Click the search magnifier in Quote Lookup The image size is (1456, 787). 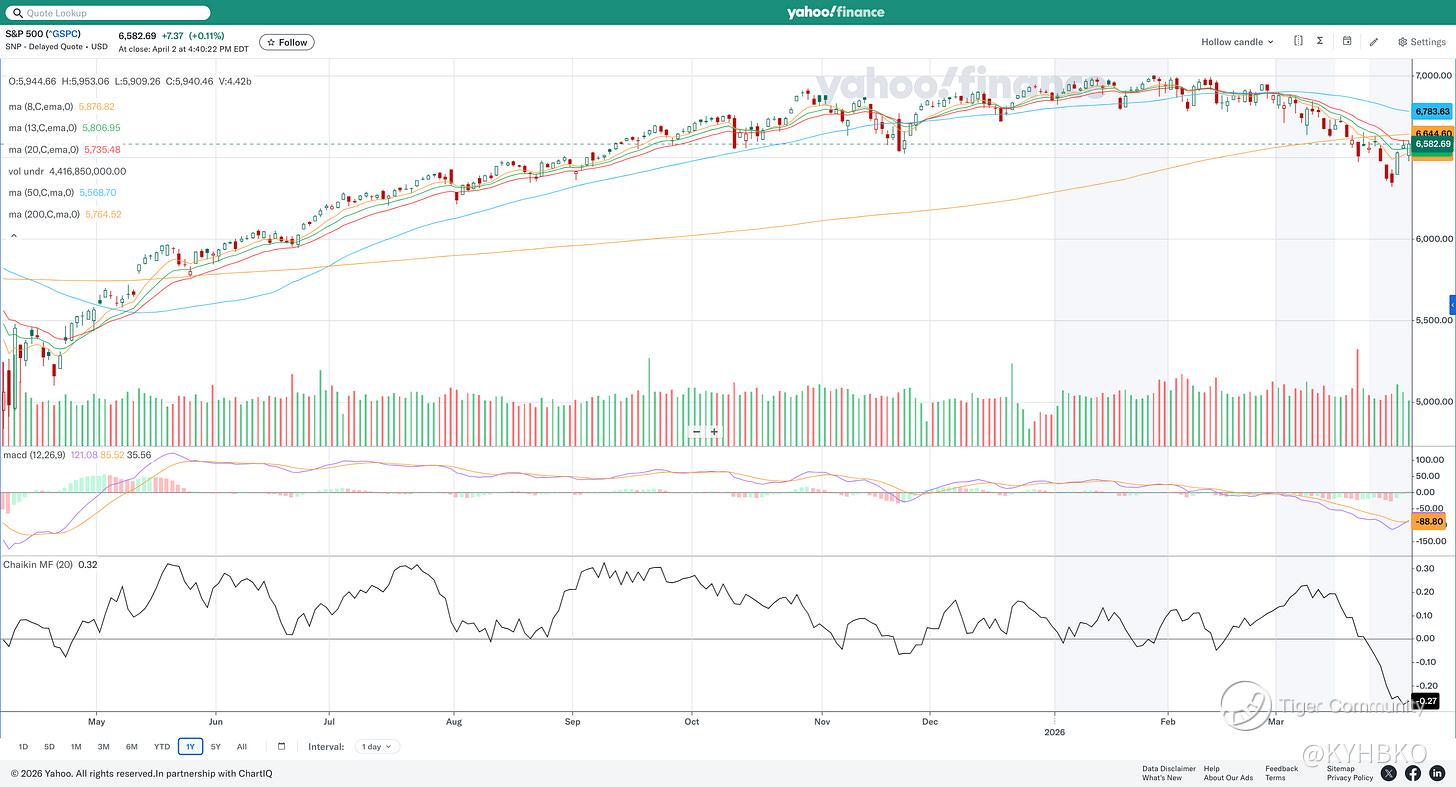[x=17, y=13]
